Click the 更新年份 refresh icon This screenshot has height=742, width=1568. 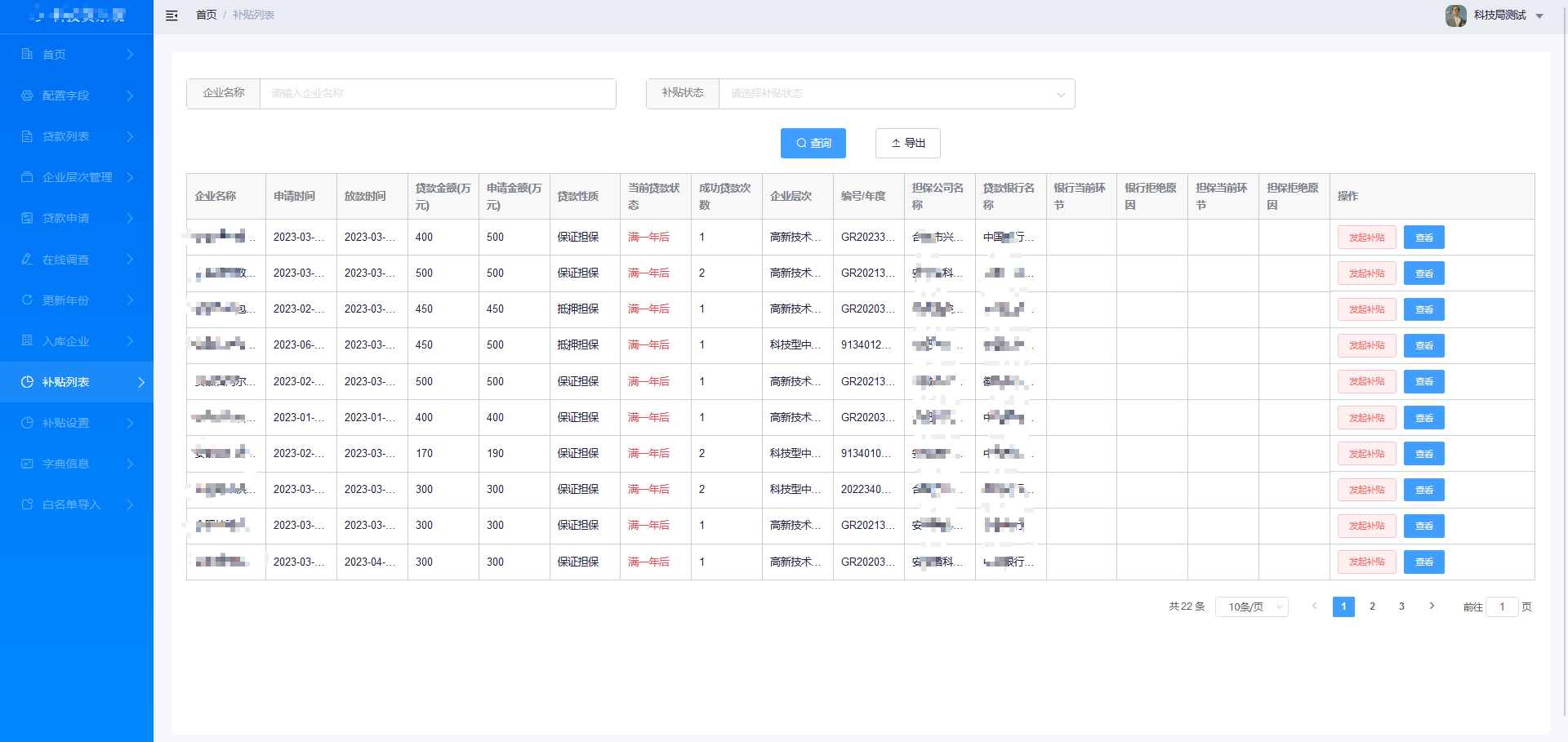pyautogui.click(x=27, y=300)
